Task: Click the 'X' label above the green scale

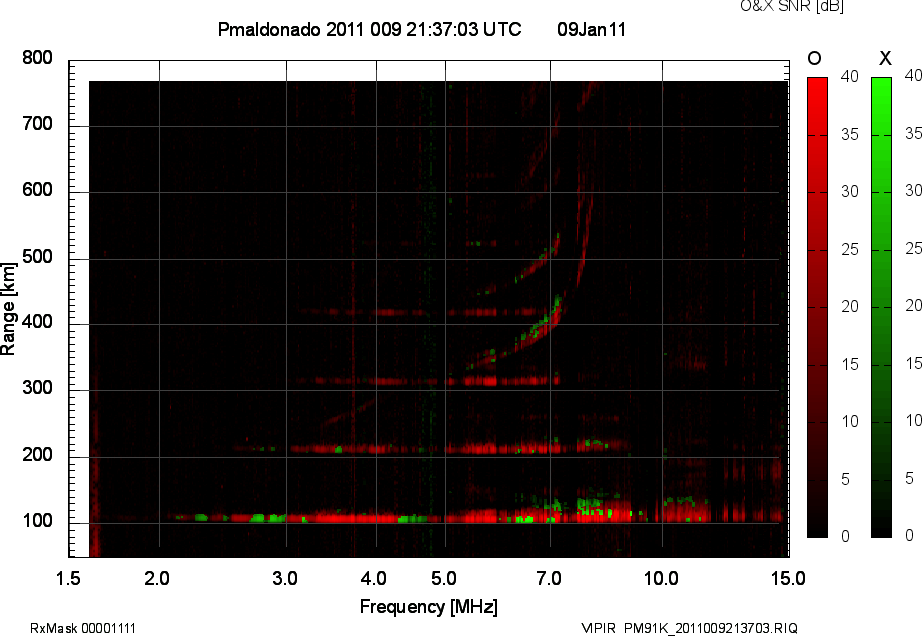Action: pos(885,58)
